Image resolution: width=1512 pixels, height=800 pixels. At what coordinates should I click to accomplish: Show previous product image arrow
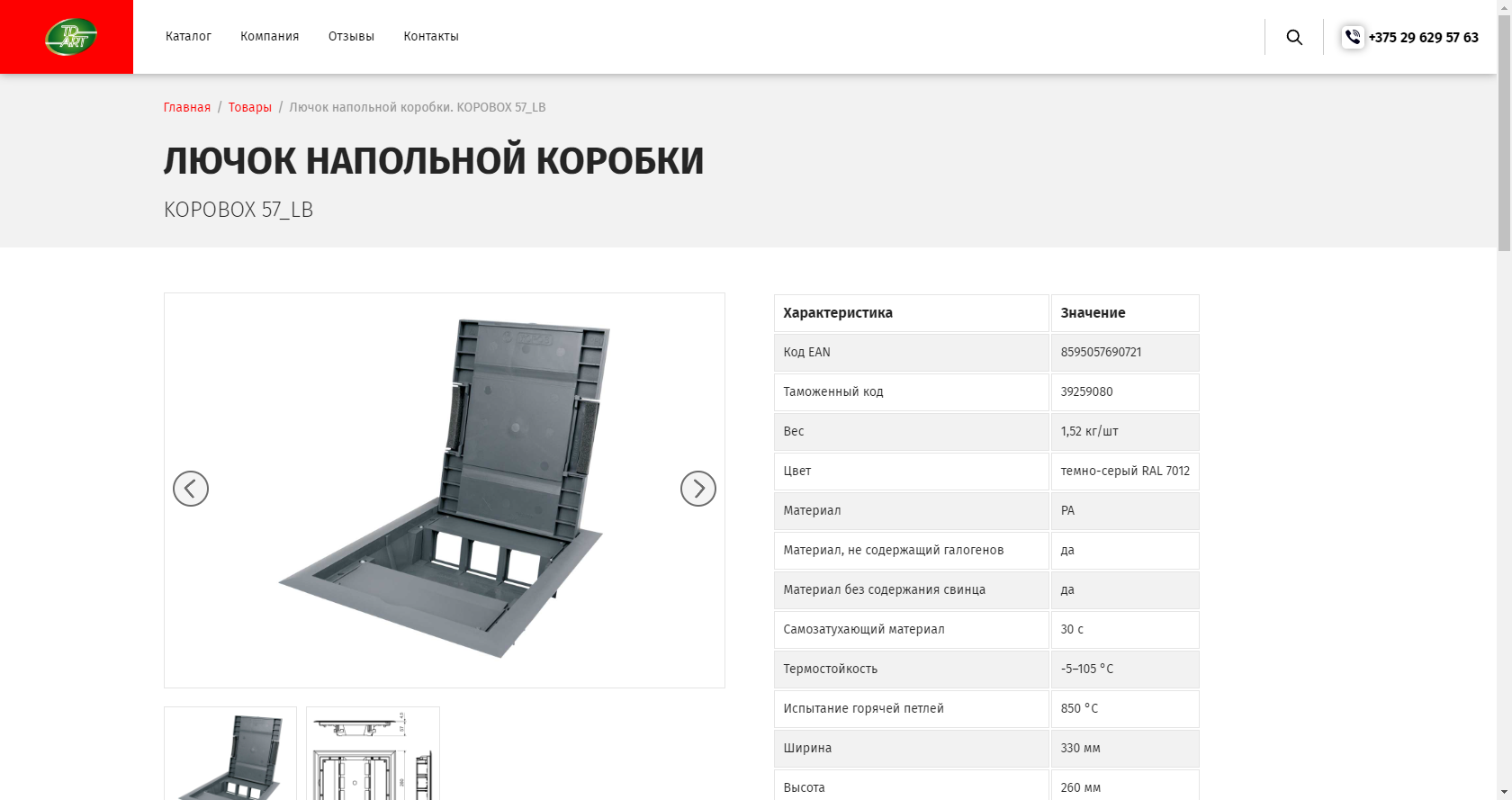191,489
